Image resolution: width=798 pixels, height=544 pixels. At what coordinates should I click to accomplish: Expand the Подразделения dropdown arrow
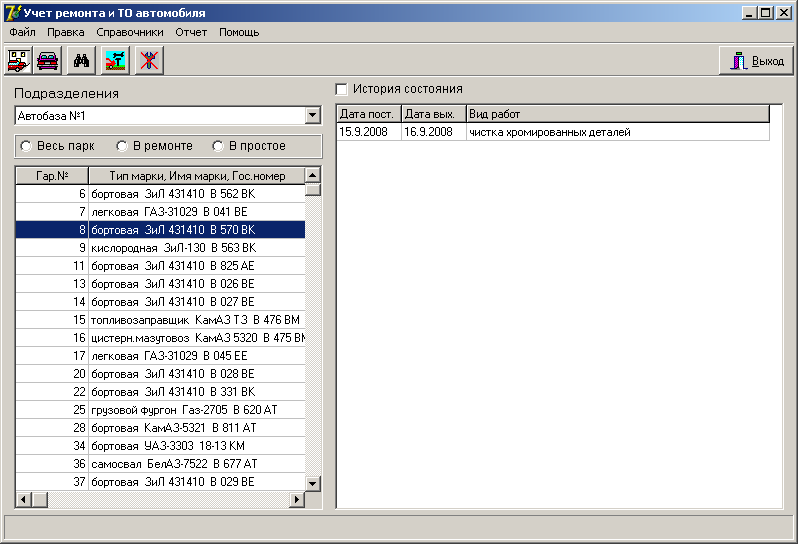click(313, 116)
